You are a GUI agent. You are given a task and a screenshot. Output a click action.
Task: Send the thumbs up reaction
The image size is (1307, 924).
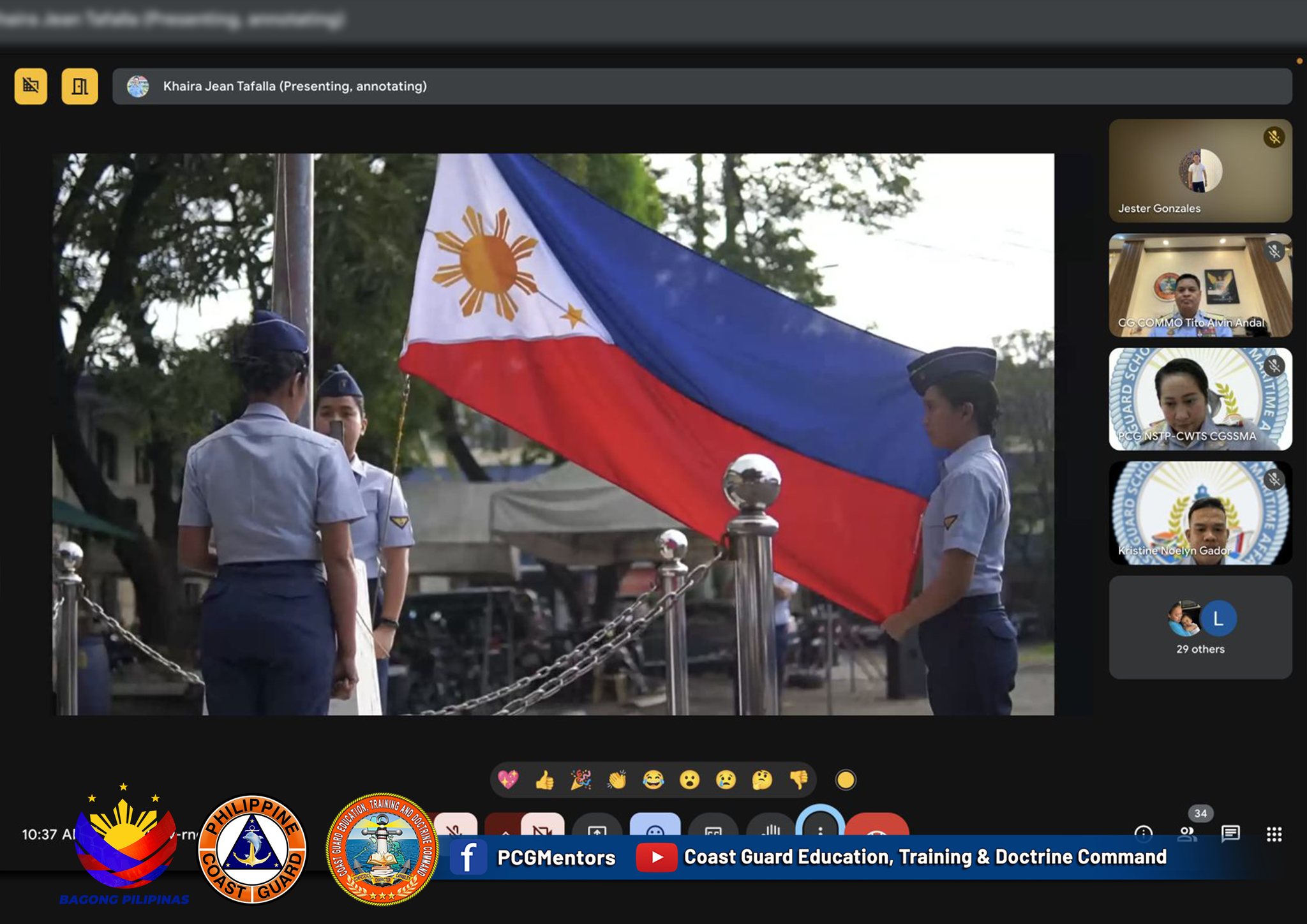tap(544, 780)
